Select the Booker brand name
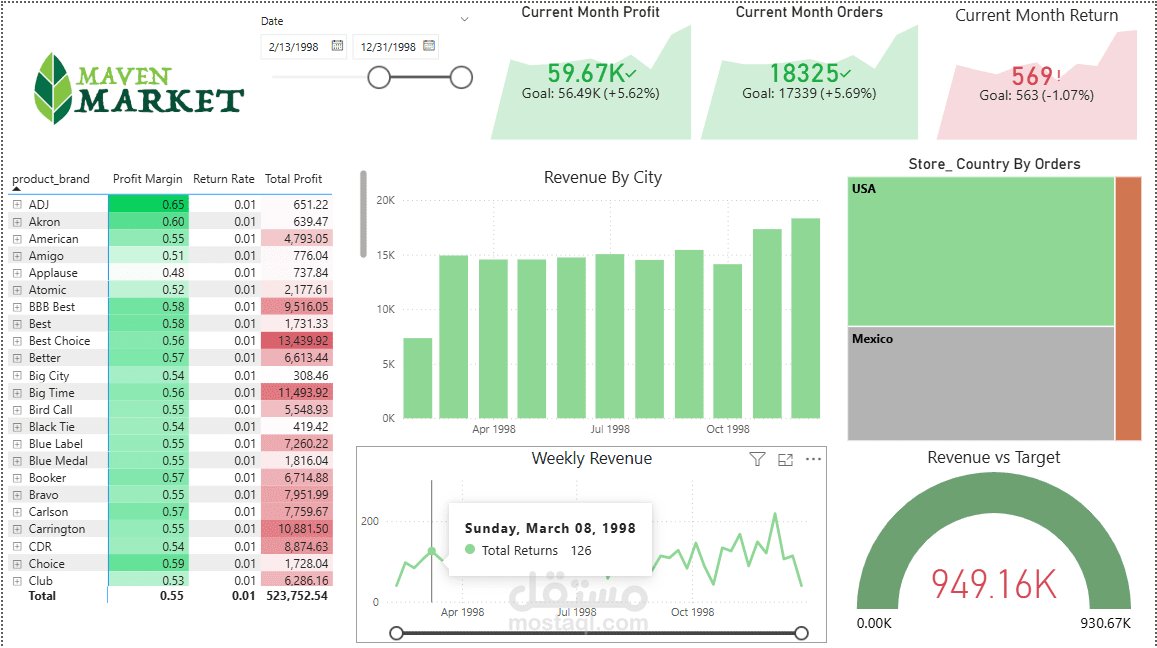1157x648 pixels. [47, 478]
